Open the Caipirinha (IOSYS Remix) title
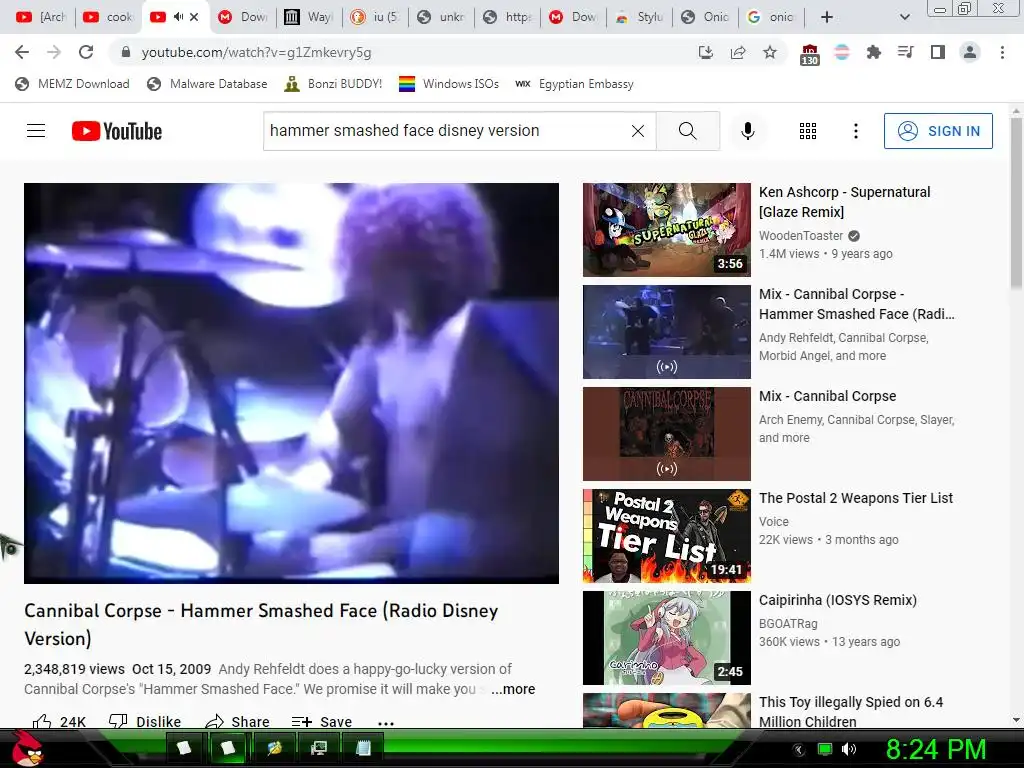Image resolution: width=1024 pixels, height=768 pixels. [x=837, y=600]
